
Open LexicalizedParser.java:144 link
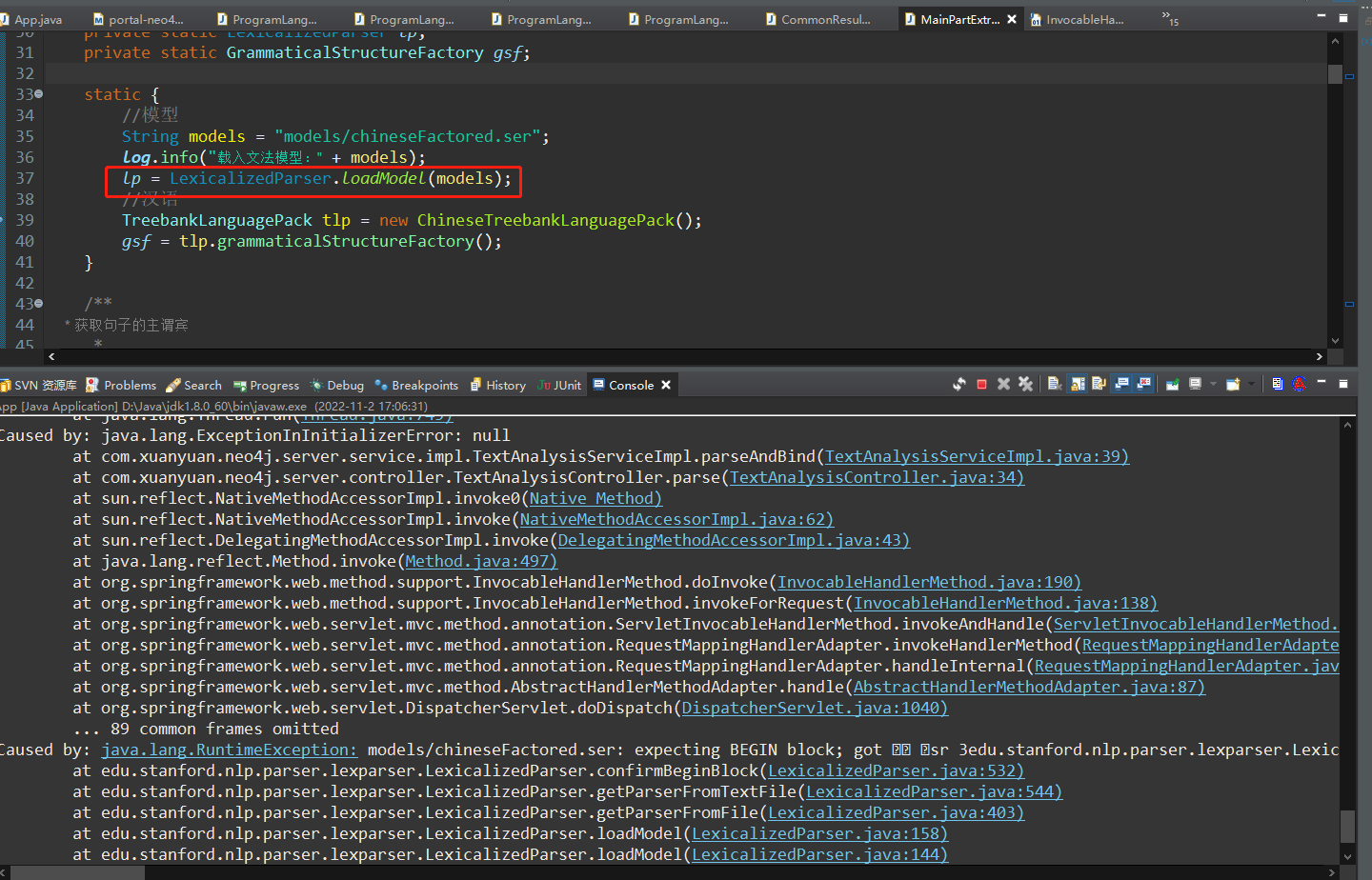[x=819, y=854]
